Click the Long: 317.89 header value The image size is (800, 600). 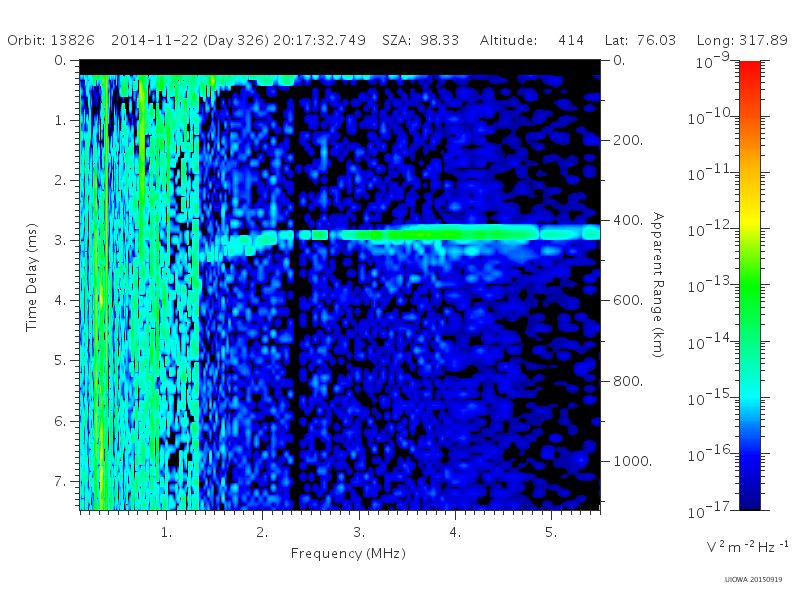[742, 40]
